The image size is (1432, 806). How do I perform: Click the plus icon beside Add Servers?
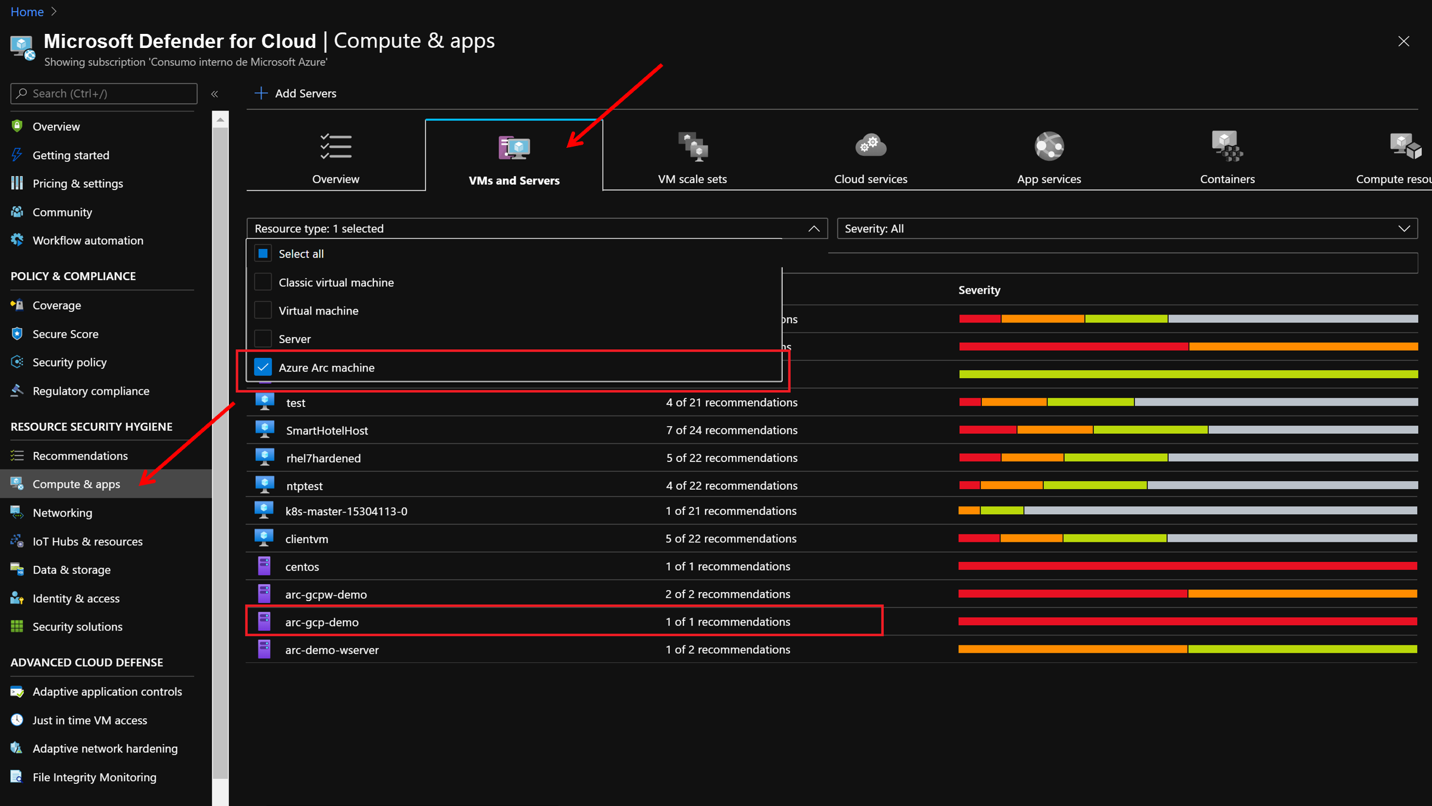(x=261, y=93)
